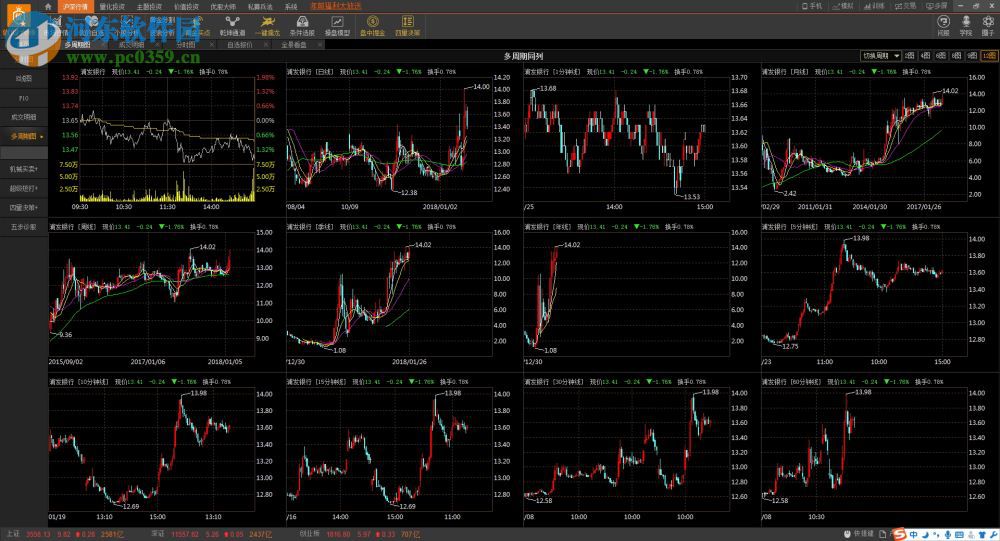Open 五步诊股 in the left sidebar
Viewport: 1000px width, 541px height.
point(24,226)
